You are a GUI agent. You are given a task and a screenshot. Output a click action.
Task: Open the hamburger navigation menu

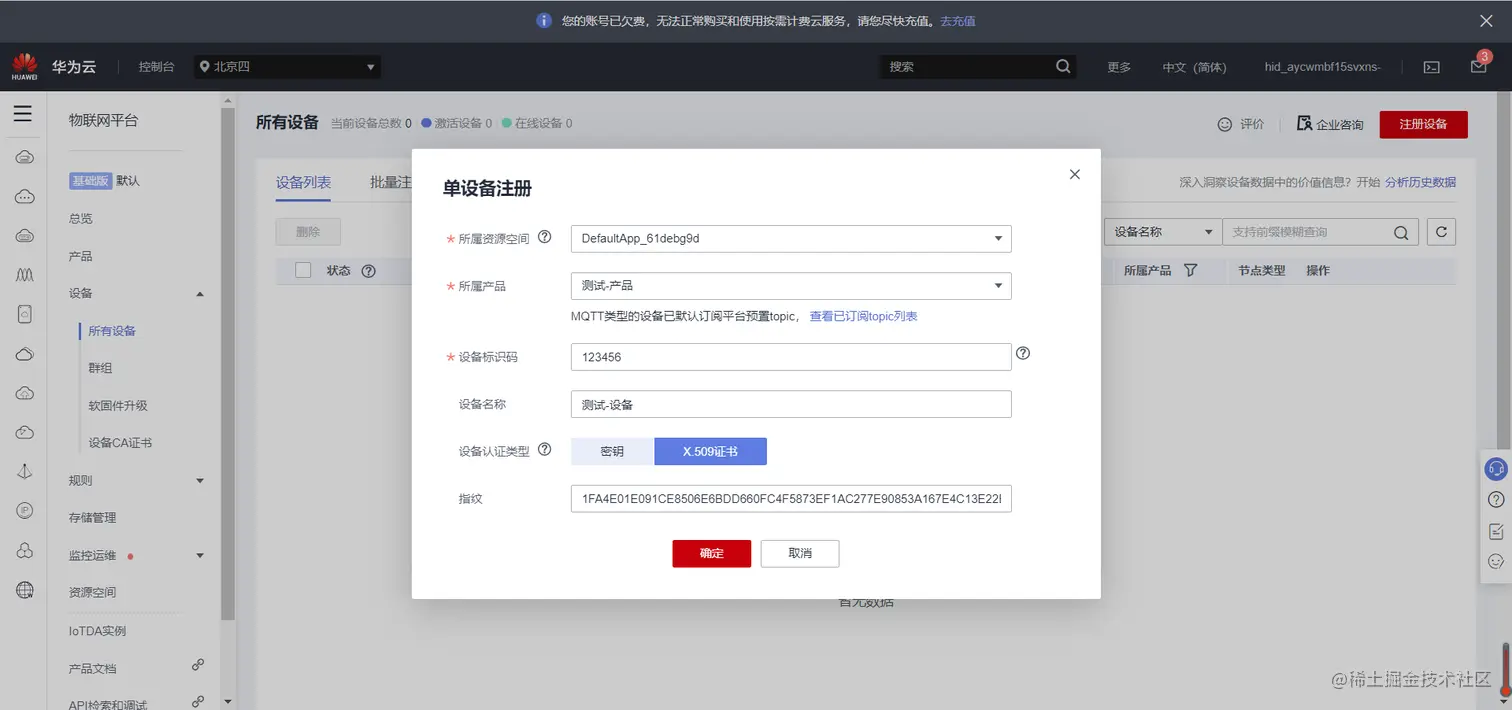point(23,113)
